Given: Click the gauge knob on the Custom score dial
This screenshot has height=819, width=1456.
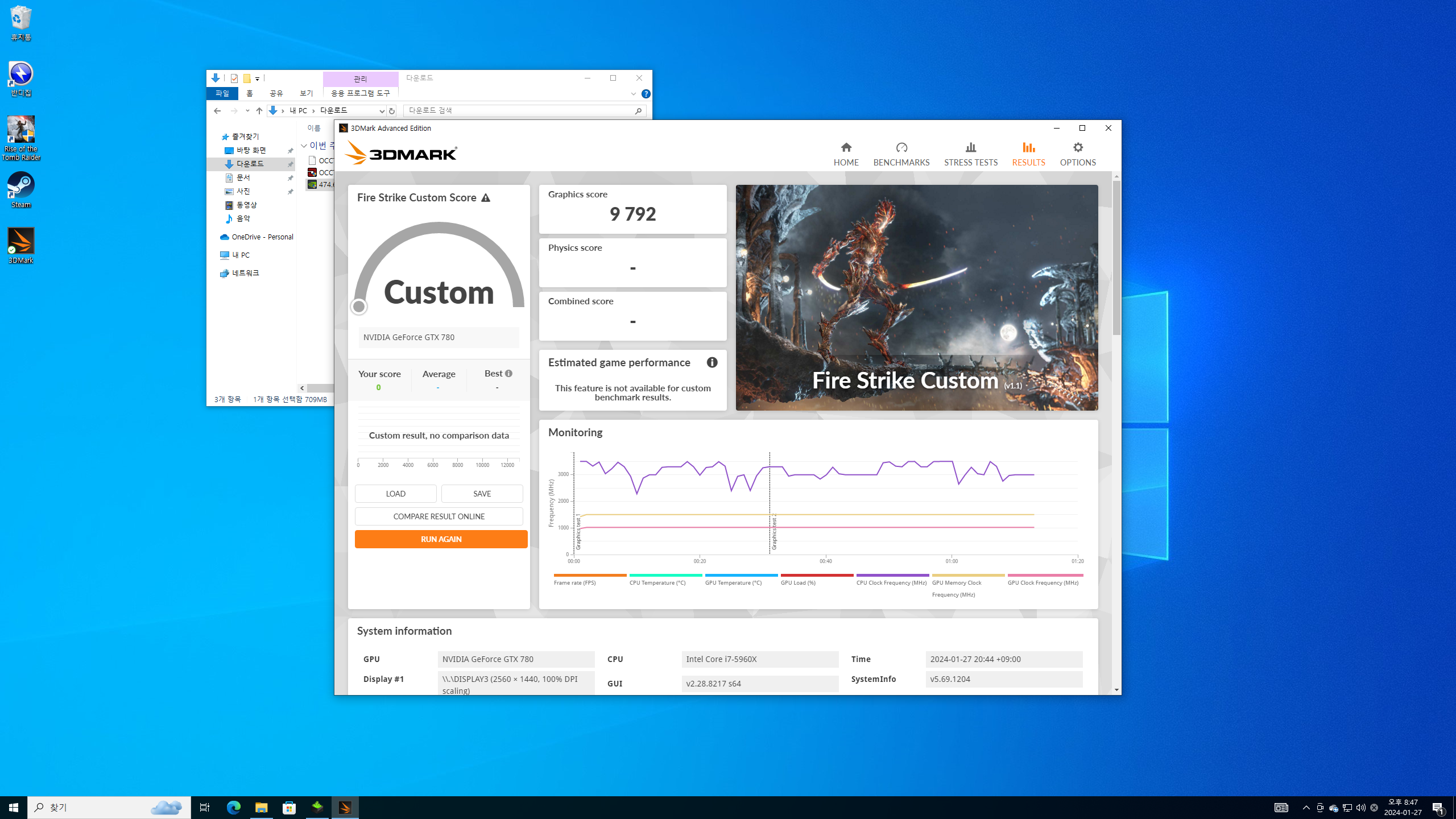Looking at the screenshot, I should coord(359,307).
